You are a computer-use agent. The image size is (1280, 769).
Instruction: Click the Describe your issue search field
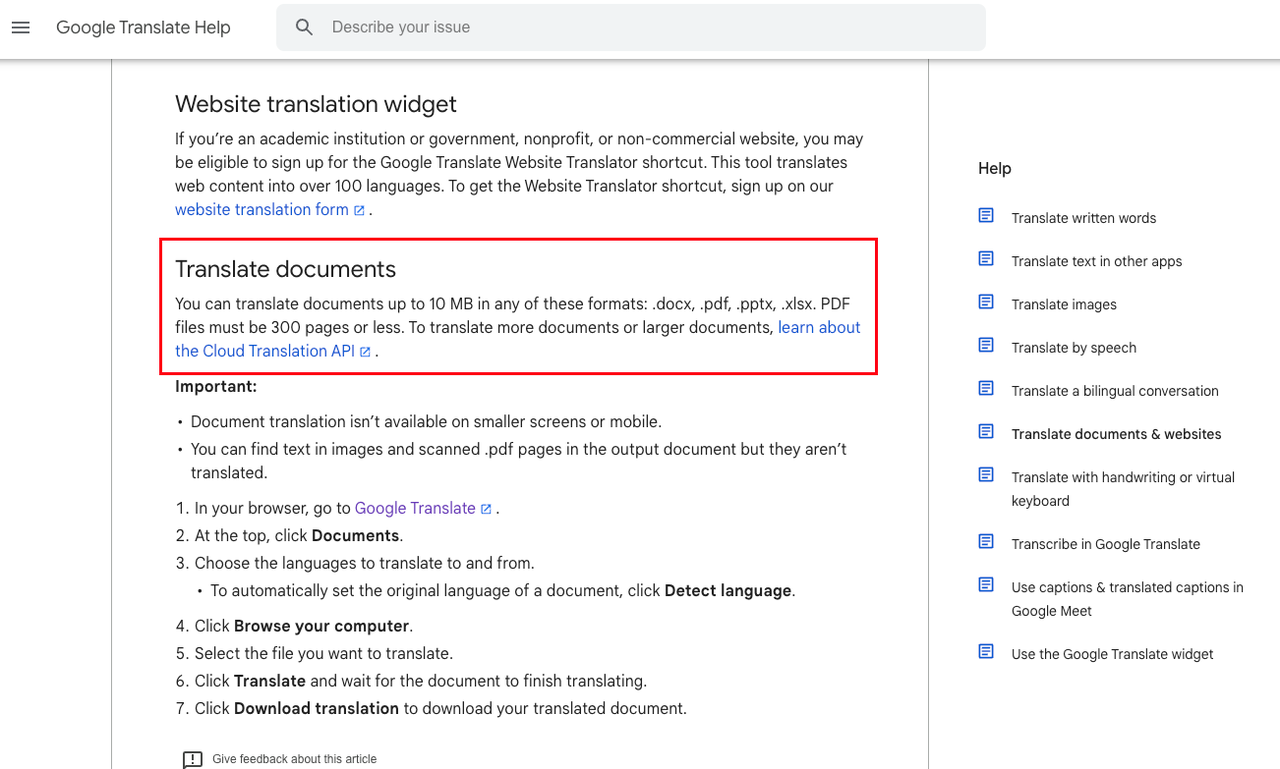coord(600,27)
